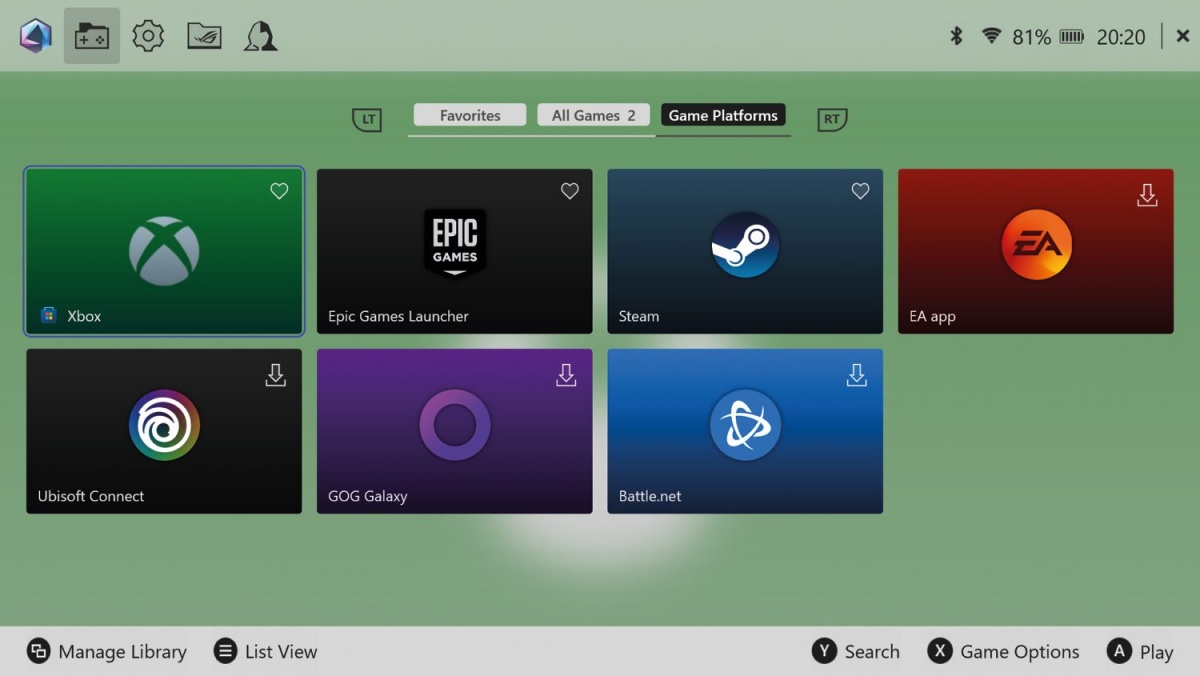This screenshot has height=676, width=1200.
Task: Click the Battle.net logo
Action: click(745, 425)
